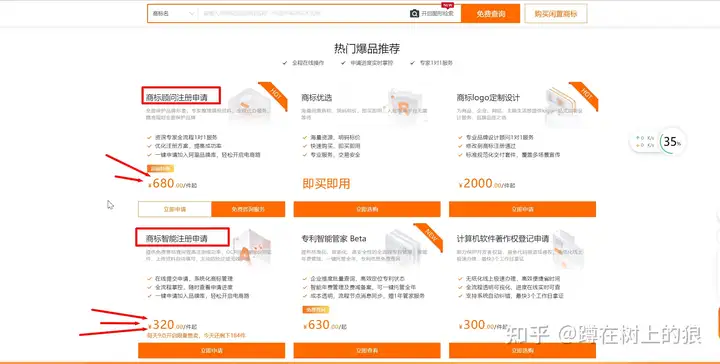Click the daily limited-sale notice under ¥320

tap(196, 336)
